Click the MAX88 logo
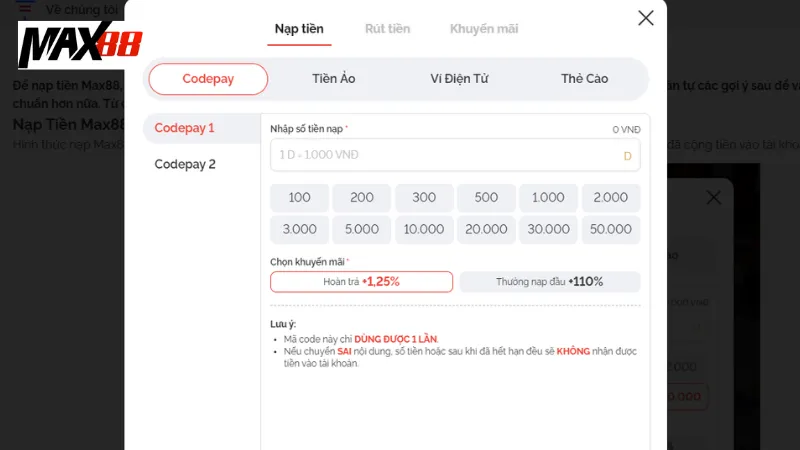The width and height of the screenshot is (800, 450). pyautogui.click(x=80, y=45)
